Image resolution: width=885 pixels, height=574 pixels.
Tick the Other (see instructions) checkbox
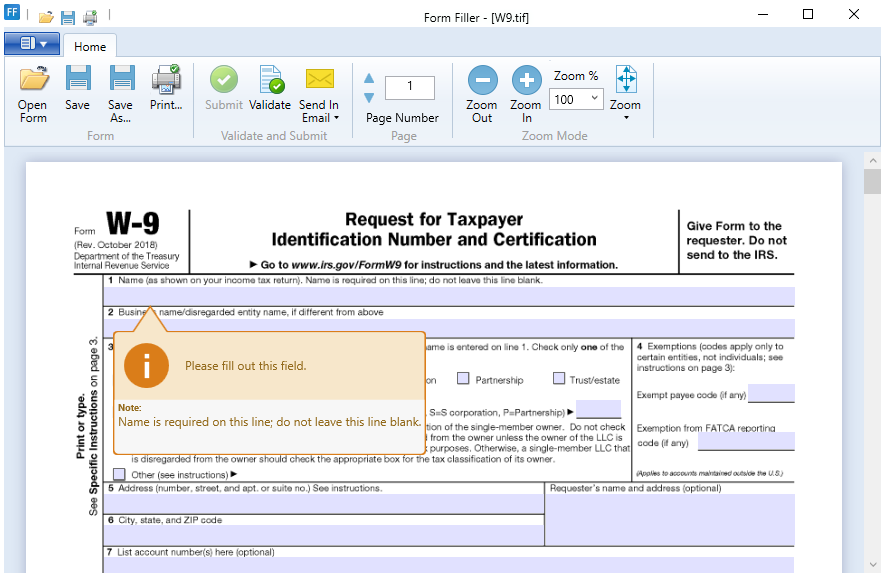[120, 474]
